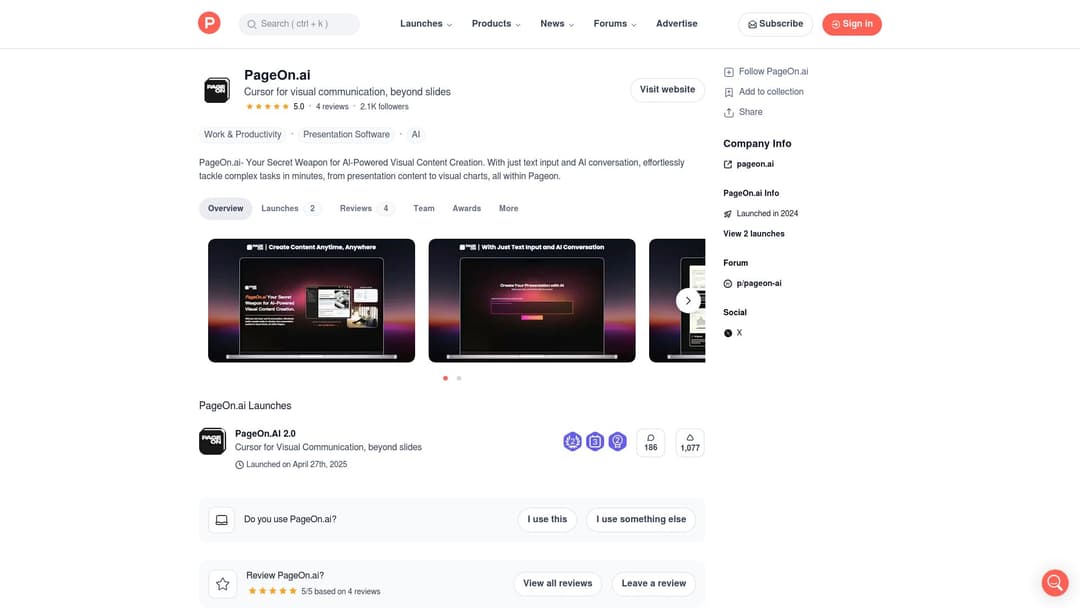Viewport: 1080px width, 608px height.
Task: Click the forum icon beside p/pageon-ai
Action: pos(728,284)
